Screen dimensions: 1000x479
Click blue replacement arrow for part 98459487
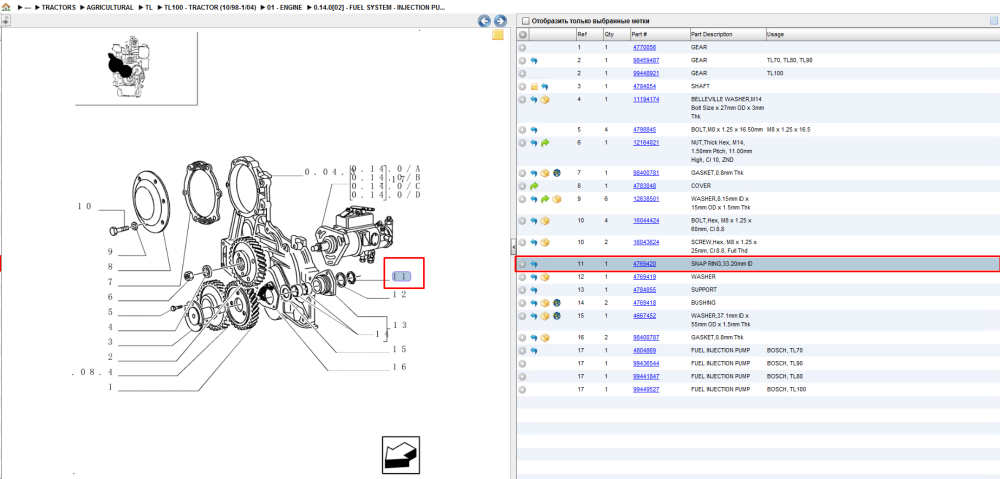(534, 61)
